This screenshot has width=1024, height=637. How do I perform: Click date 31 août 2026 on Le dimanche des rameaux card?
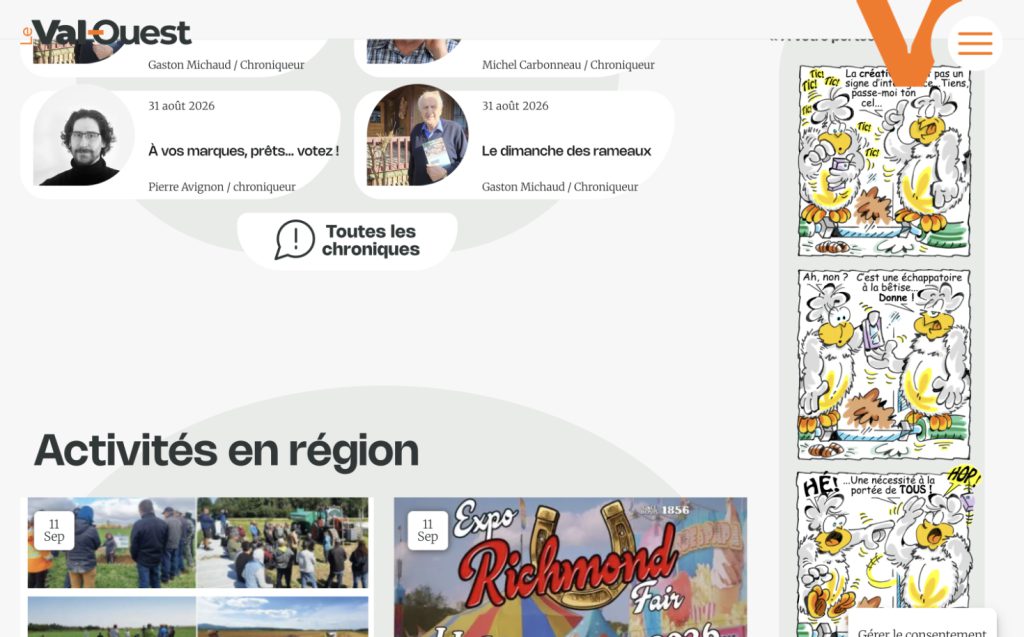515,106
